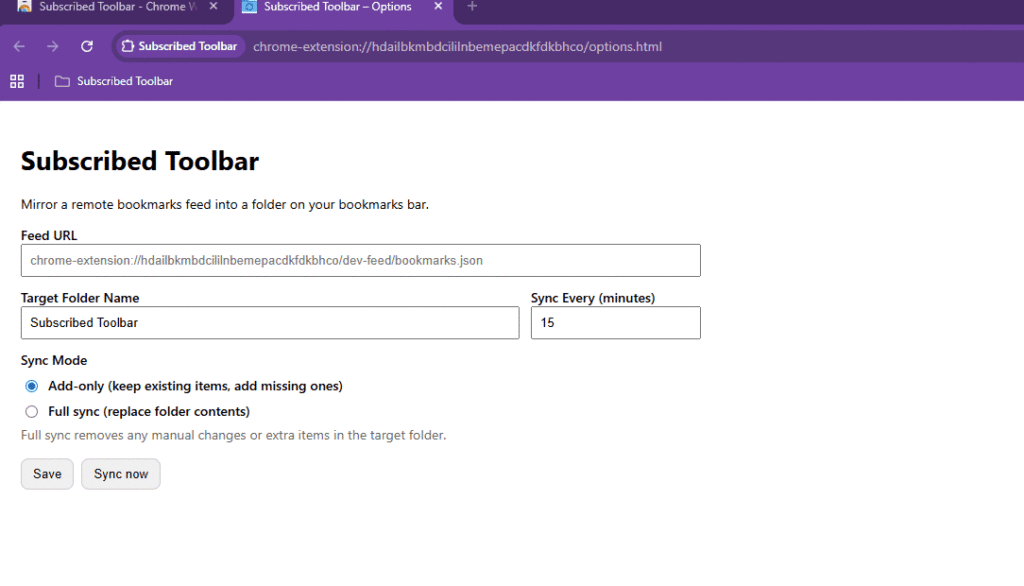
Task: Click the Target Folder Name field
Action: point(269,323)
